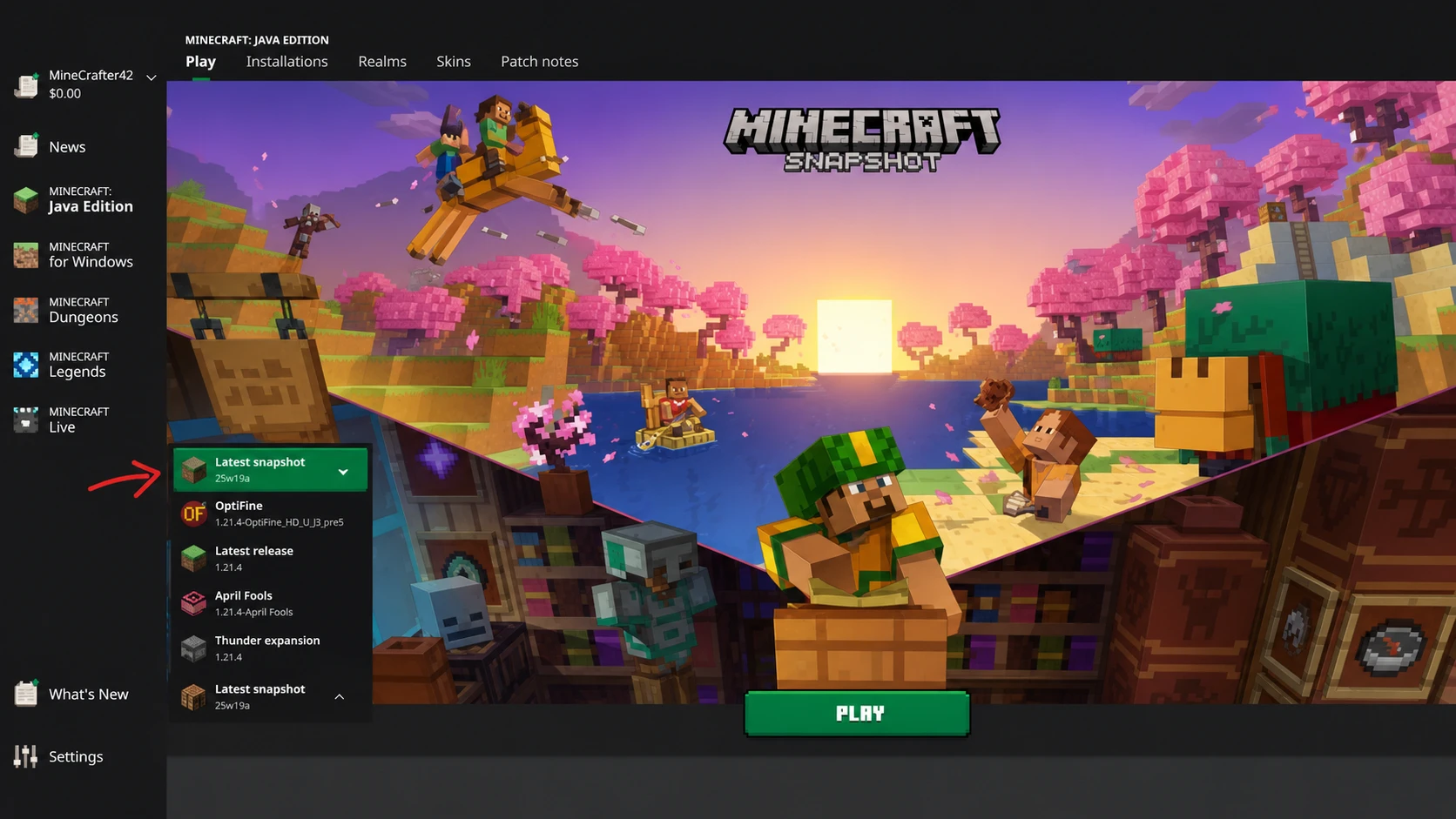Click the dirt block icon in selected snapshot
Viewport: 1456px width, 819px height.
click(193, 470)
